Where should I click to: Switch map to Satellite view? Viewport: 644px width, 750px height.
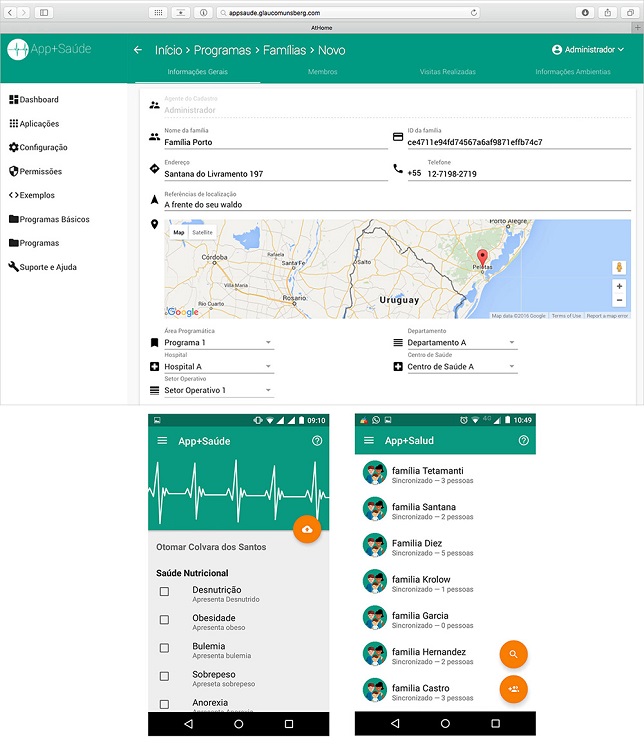(202, 232)
